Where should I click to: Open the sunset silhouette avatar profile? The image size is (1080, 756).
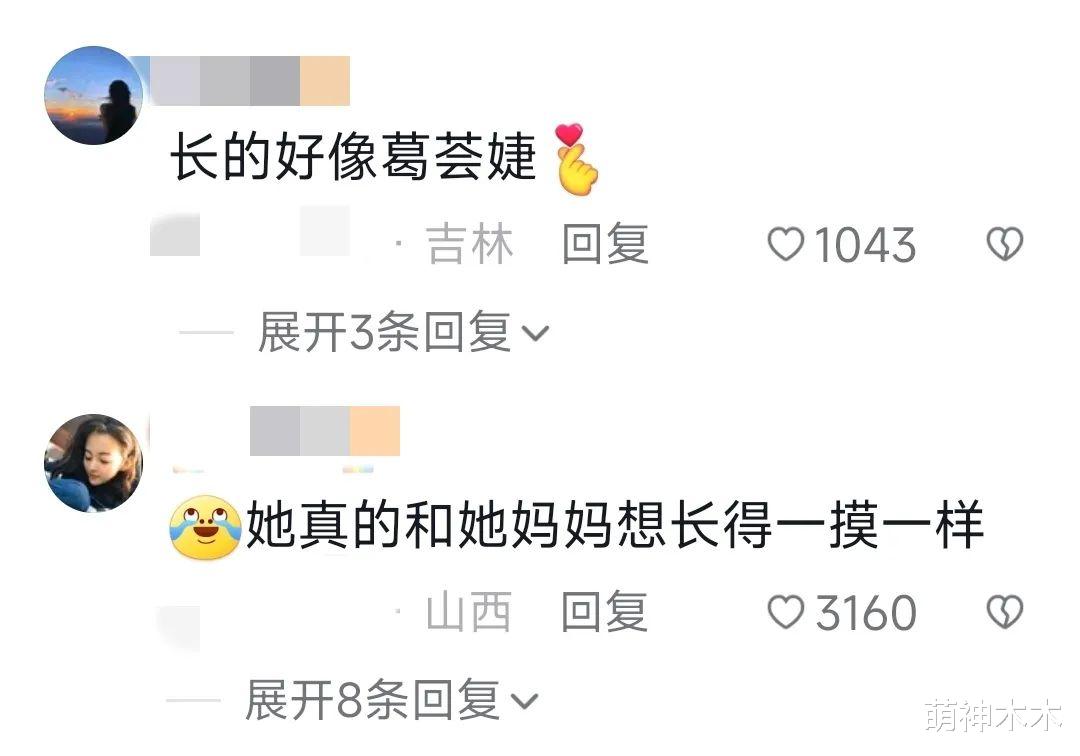click(x=94, y=95)
